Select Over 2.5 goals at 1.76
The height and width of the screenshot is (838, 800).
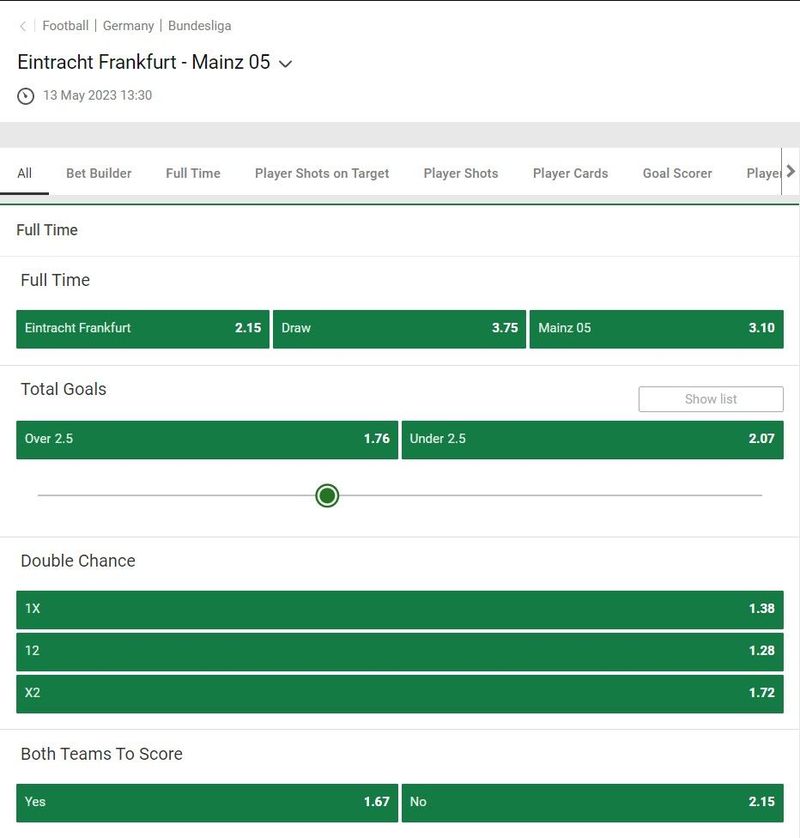pos(207,439)
